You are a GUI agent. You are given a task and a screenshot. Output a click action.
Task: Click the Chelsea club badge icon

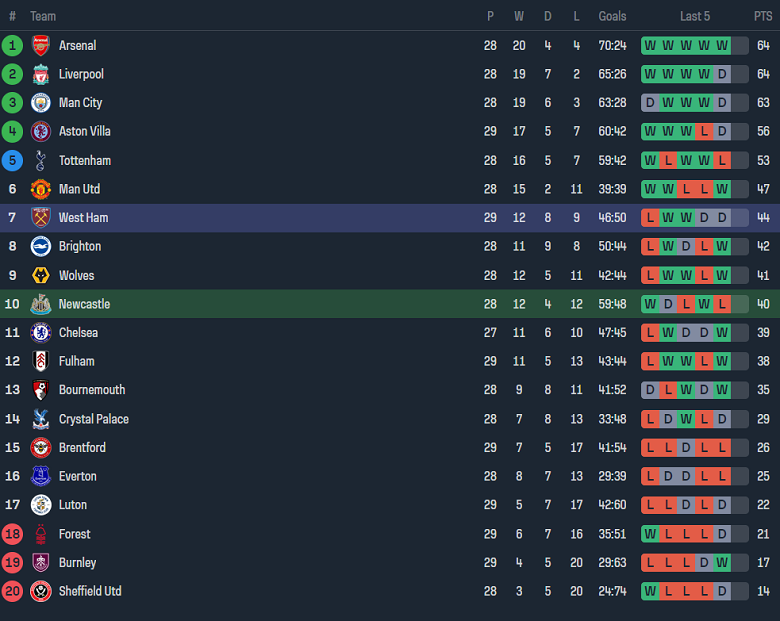coord(40,333)
